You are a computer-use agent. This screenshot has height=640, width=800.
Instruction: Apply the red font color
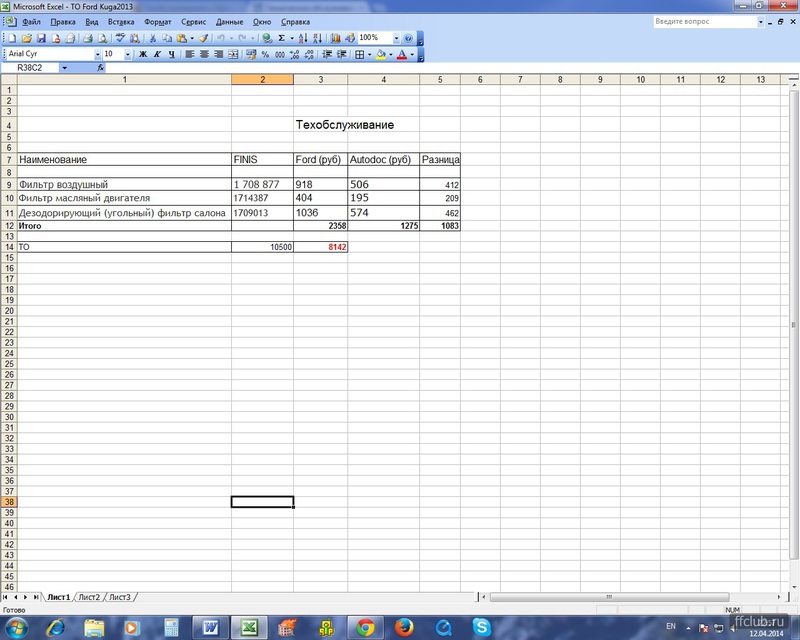(x=402, y=54)
